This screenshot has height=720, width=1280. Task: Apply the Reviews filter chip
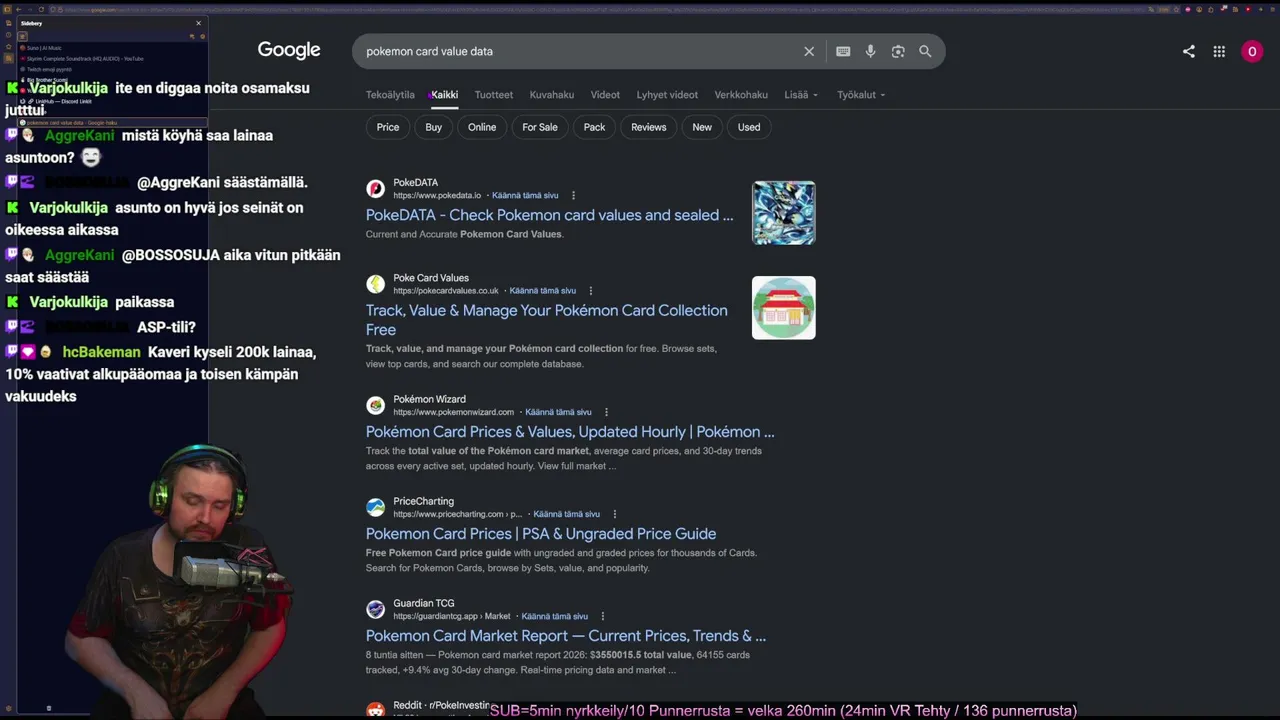[649, 127]
